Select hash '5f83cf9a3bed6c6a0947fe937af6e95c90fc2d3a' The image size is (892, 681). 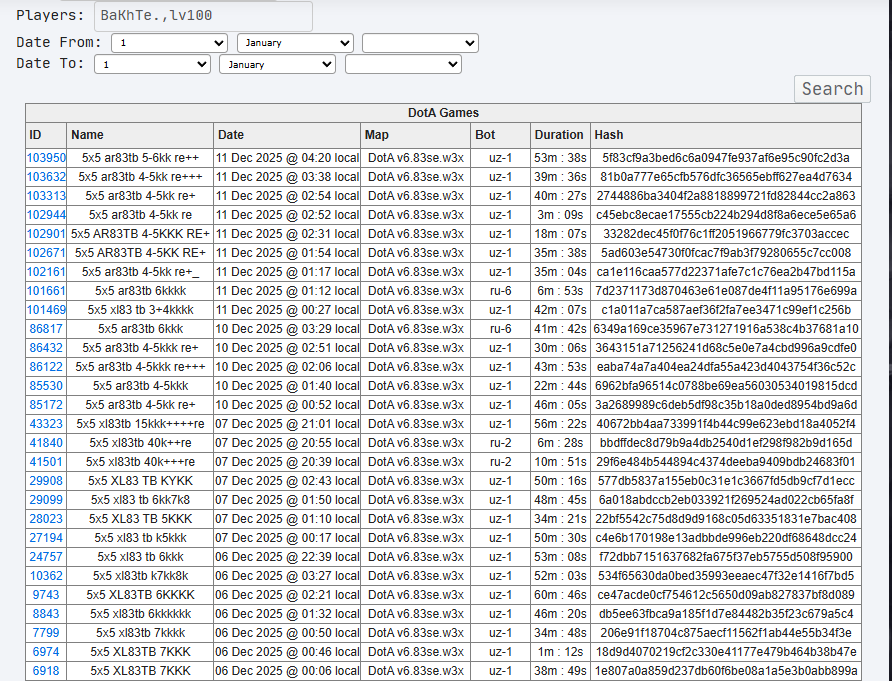726,158
